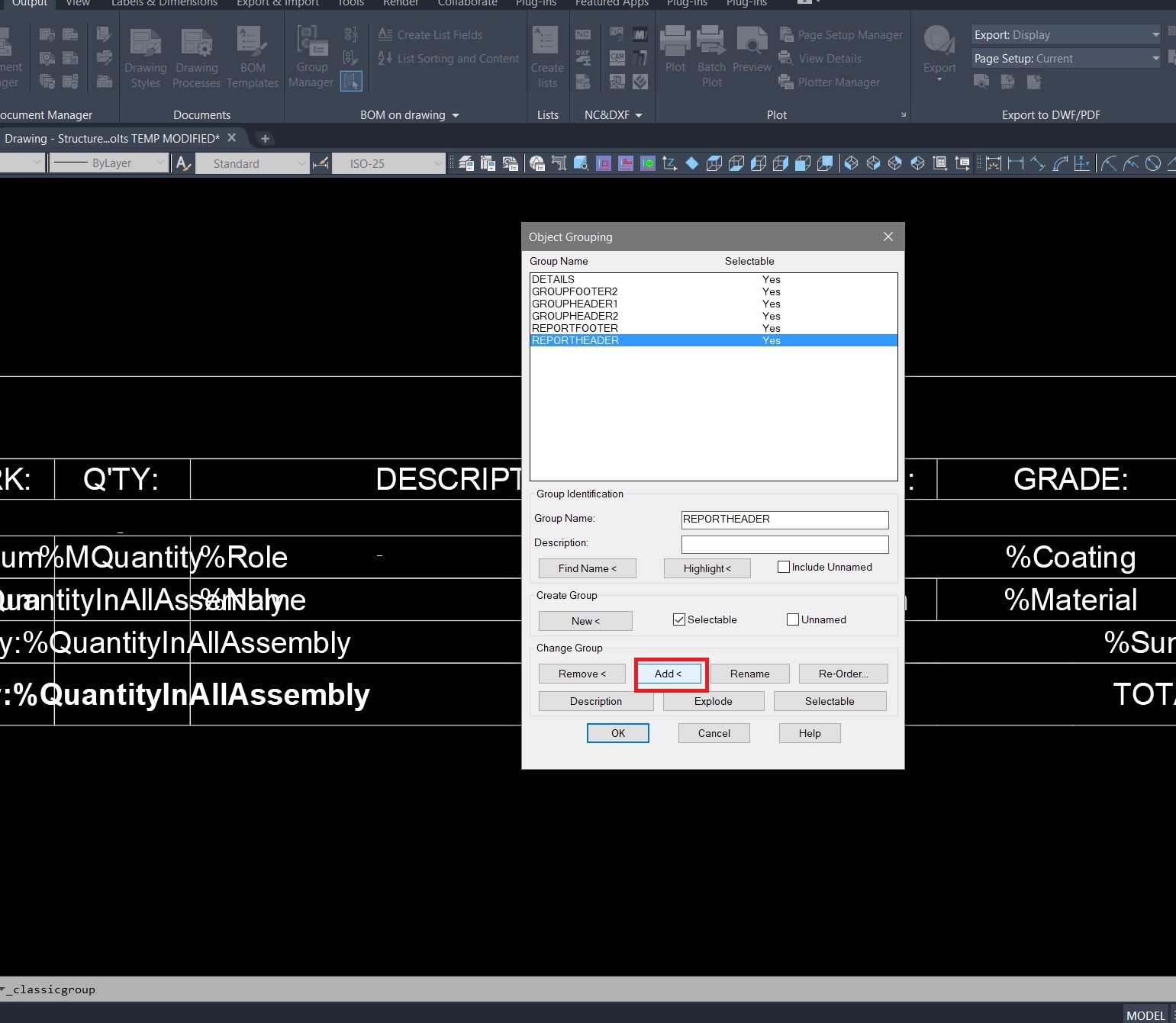The width and height of the screenshot is (1176, 1023).
Task: Open BOM Templates editor
Action: tap(253, 58)
